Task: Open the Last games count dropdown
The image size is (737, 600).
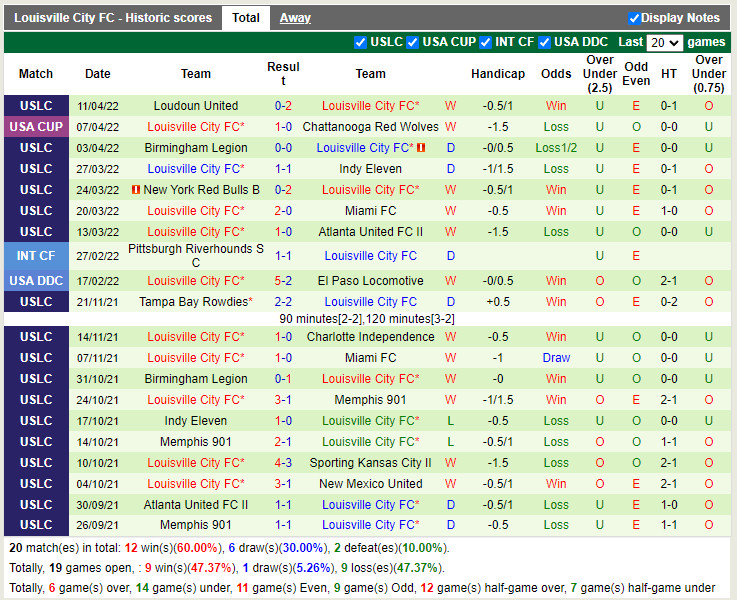Action: (664, 43)
